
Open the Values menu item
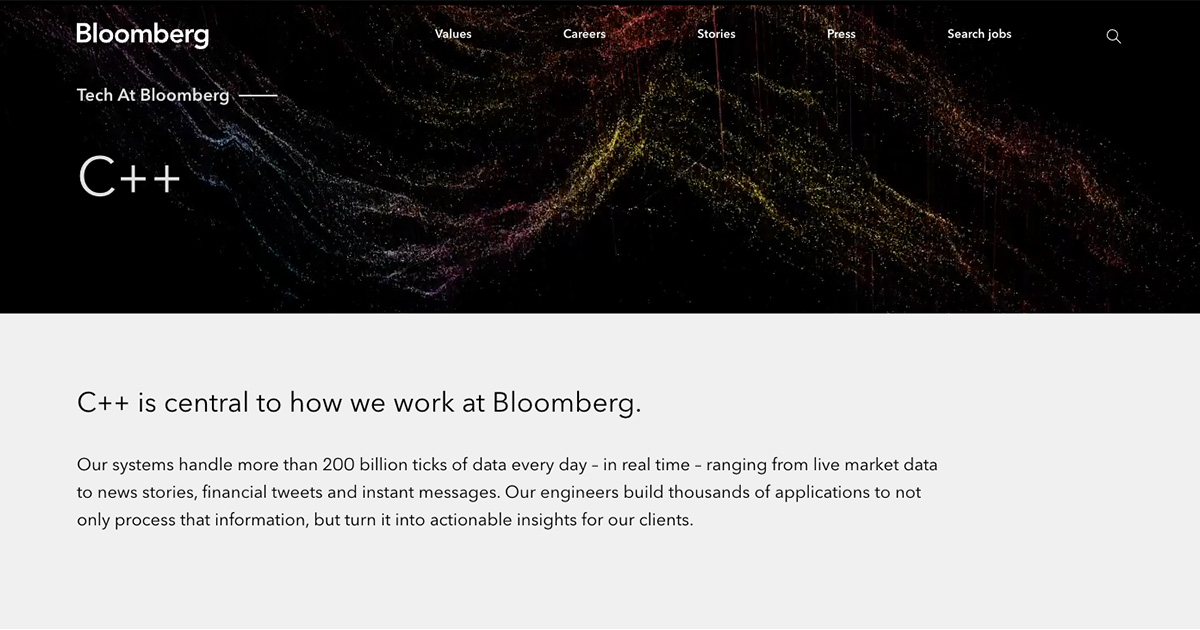(453, 34)
